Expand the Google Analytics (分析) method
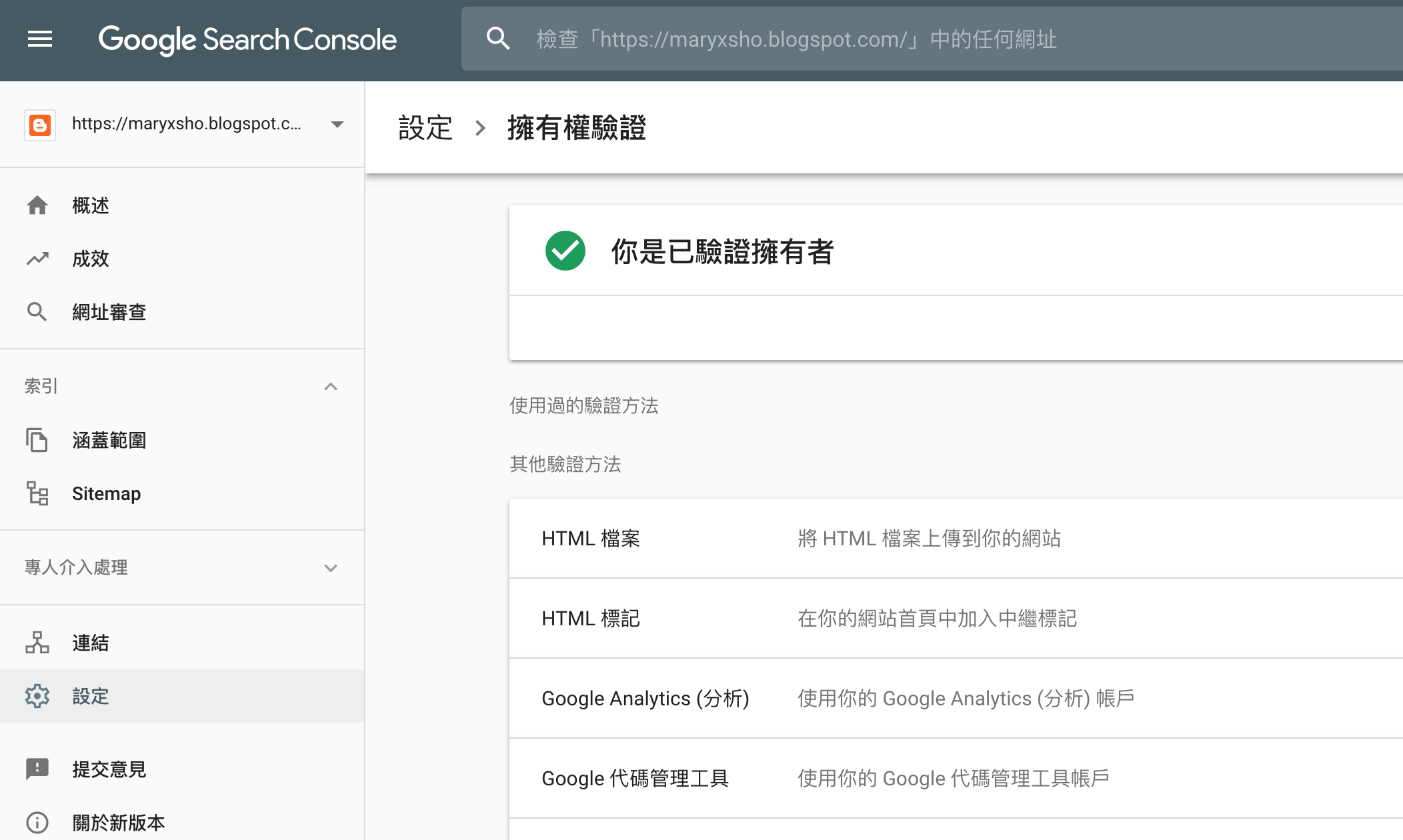1403x840 pixels. 956,698
